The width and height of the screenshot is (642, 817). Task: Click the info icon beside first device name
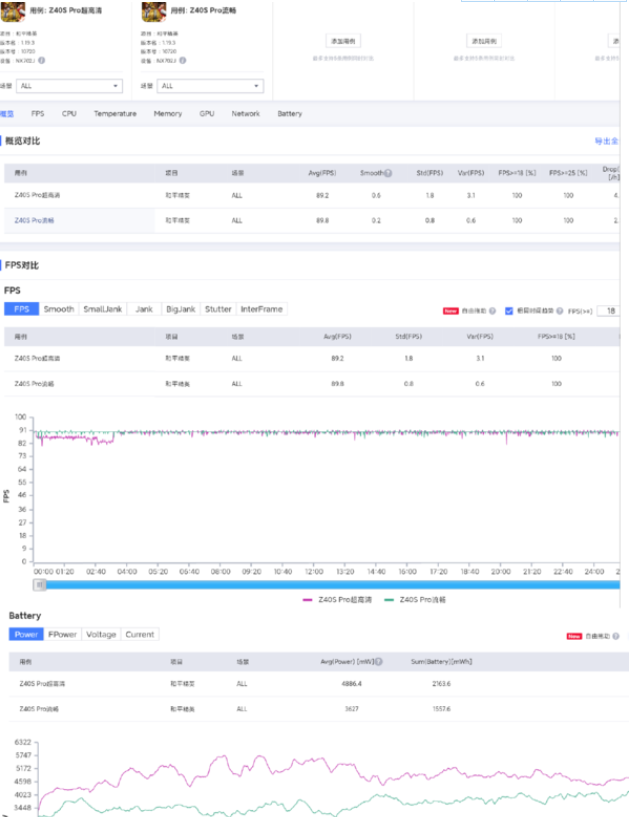(x=41, y=61)
